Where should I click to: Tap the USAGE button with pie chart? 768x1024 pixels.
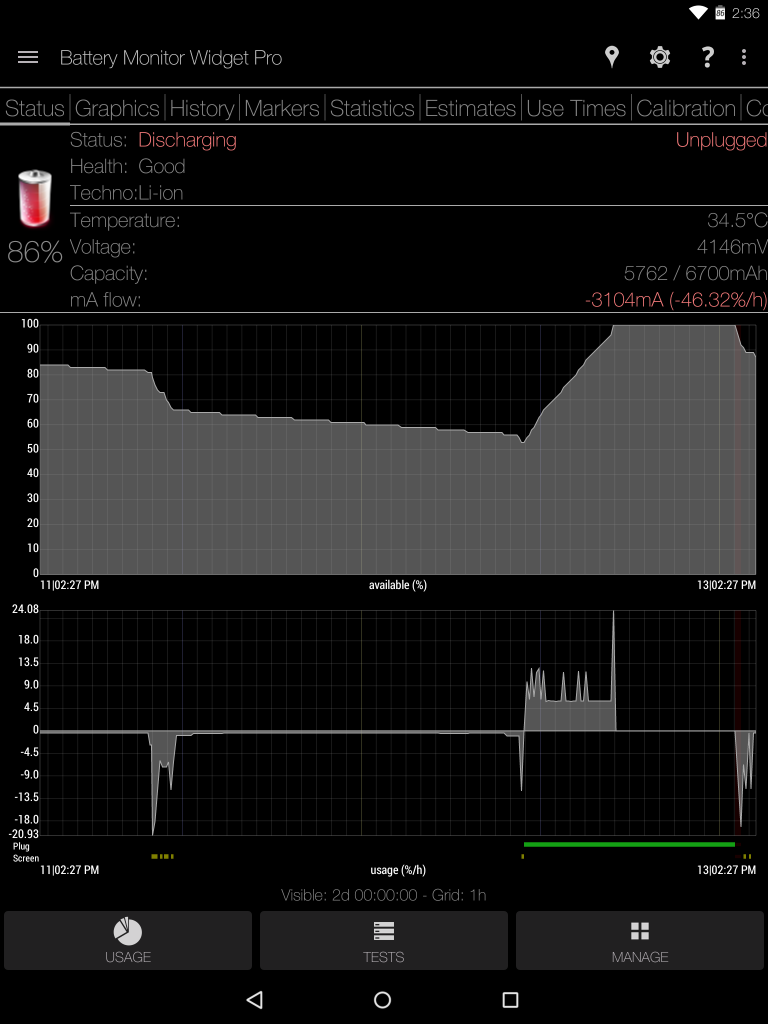point(128,940)
